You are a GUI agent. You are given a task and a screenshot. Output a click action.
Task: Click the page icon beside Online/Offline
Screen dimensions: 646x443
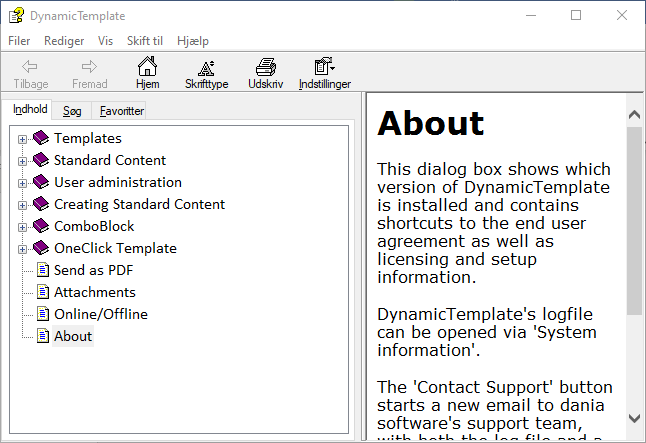pyautogui.click(x=43, y=314)
